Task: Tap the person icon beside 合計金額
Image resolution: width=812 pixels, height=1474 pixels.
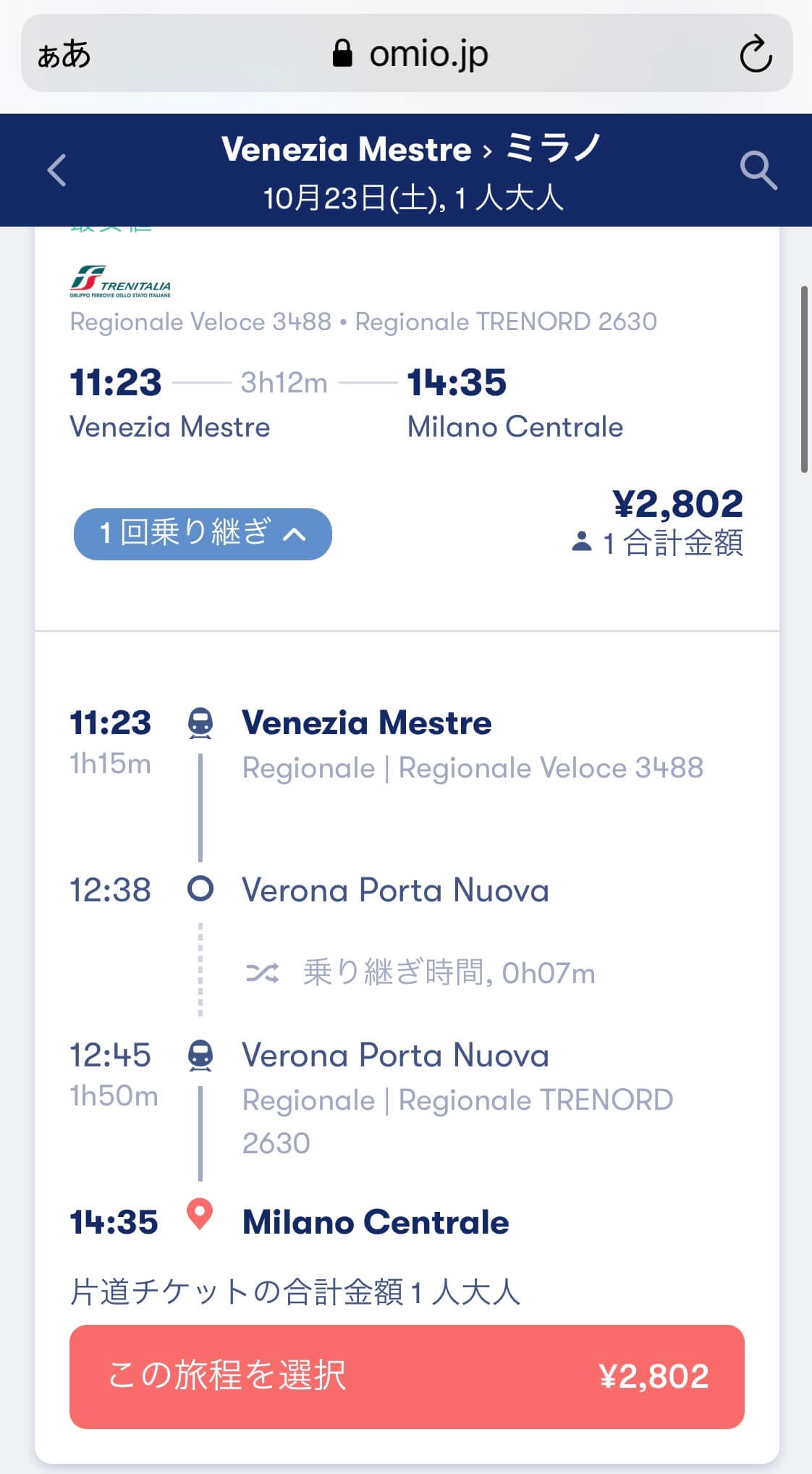Action: pyautogui.click(x=581, y=542)
